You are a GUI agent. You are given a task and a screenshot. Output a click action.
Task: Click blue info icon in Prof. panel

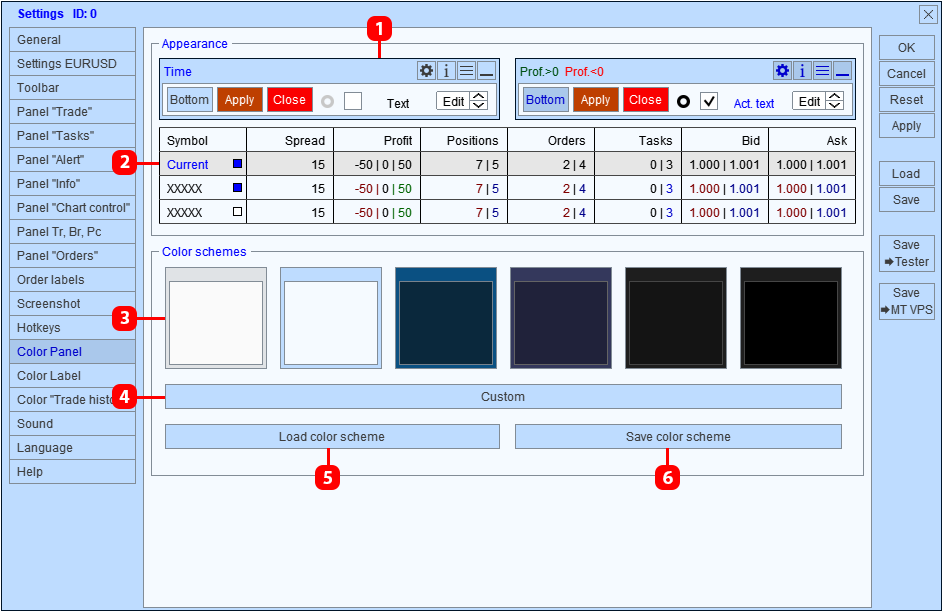pos(802,71)
